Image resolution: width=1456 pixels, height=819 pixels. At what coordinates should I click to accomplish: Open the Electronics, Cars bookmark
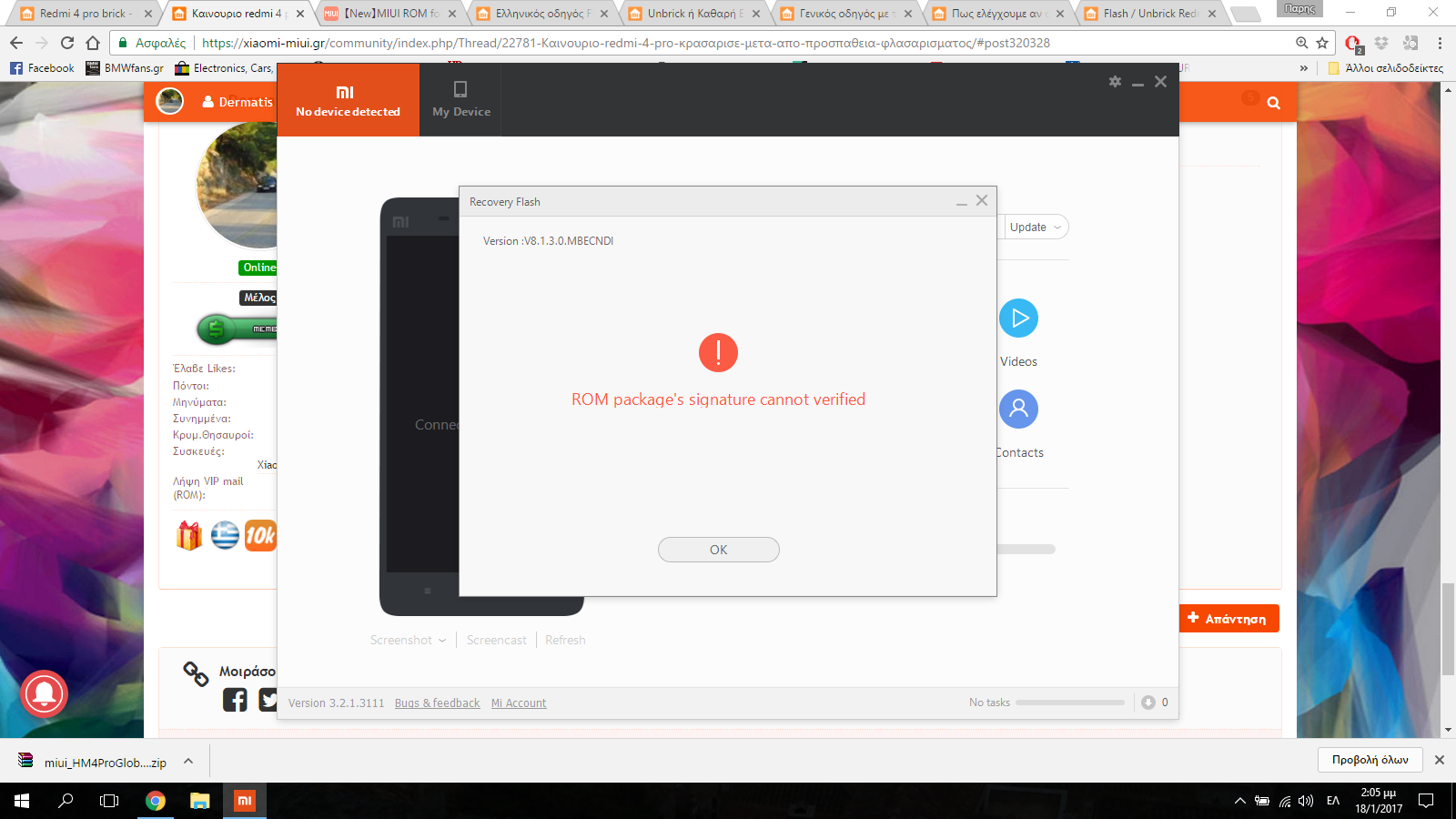(x=224, y=68)
